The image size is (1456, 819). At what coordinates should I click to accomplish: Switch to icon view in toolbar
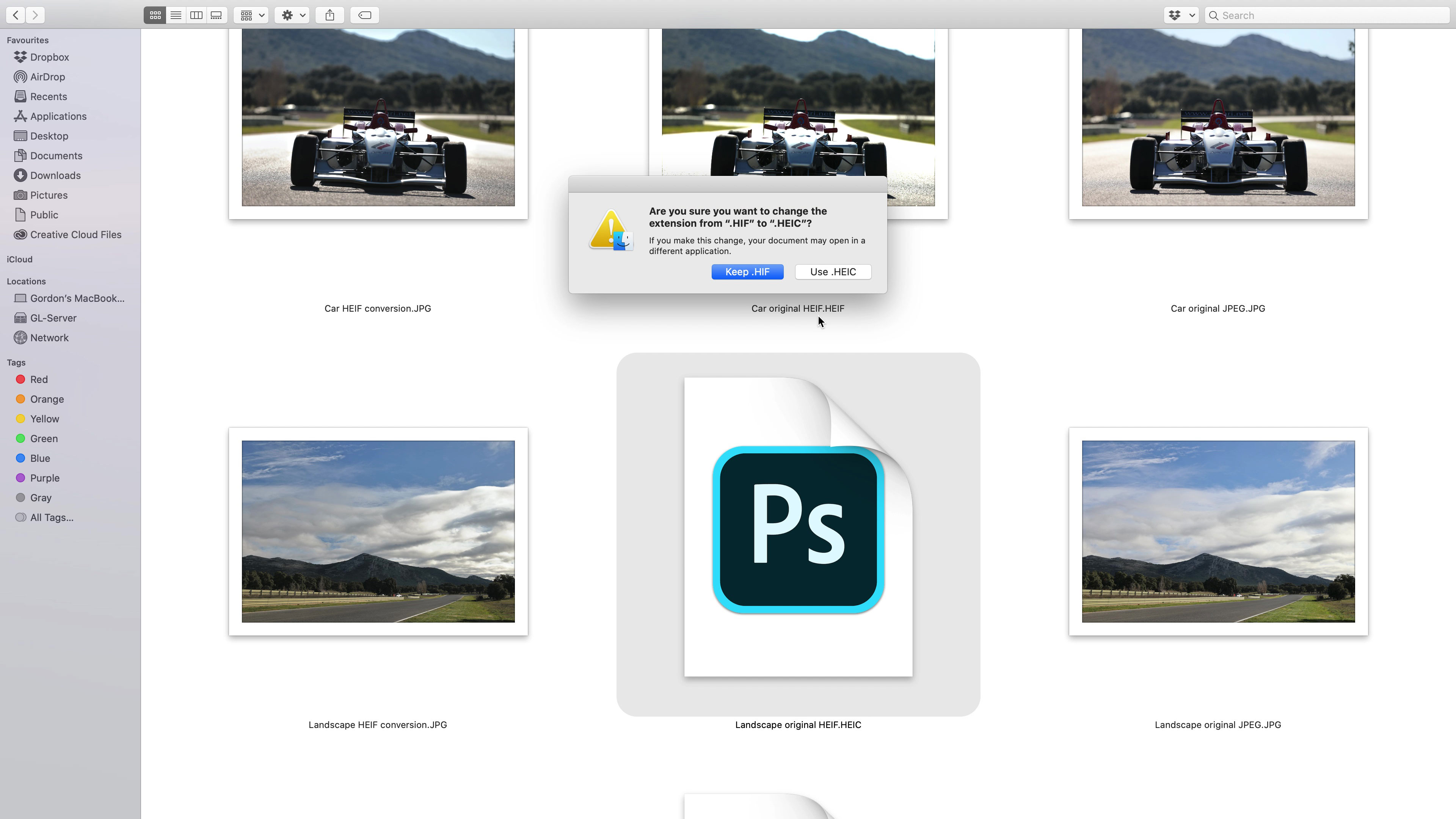tap(155, 15)
